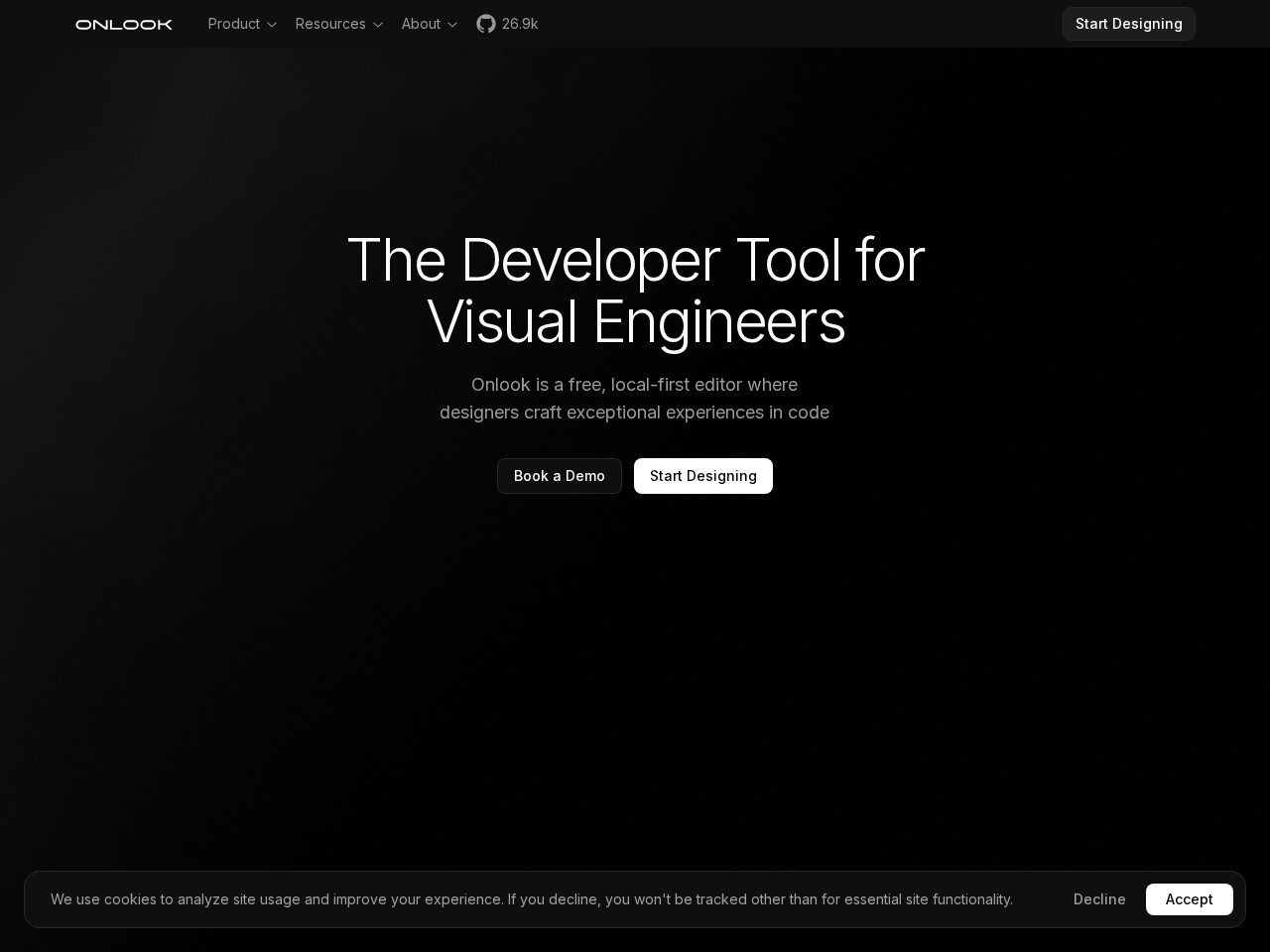The width and height of the screenshot is (1270, 952).
Task: Expand the Product chevron arrow
Action: 272,25
